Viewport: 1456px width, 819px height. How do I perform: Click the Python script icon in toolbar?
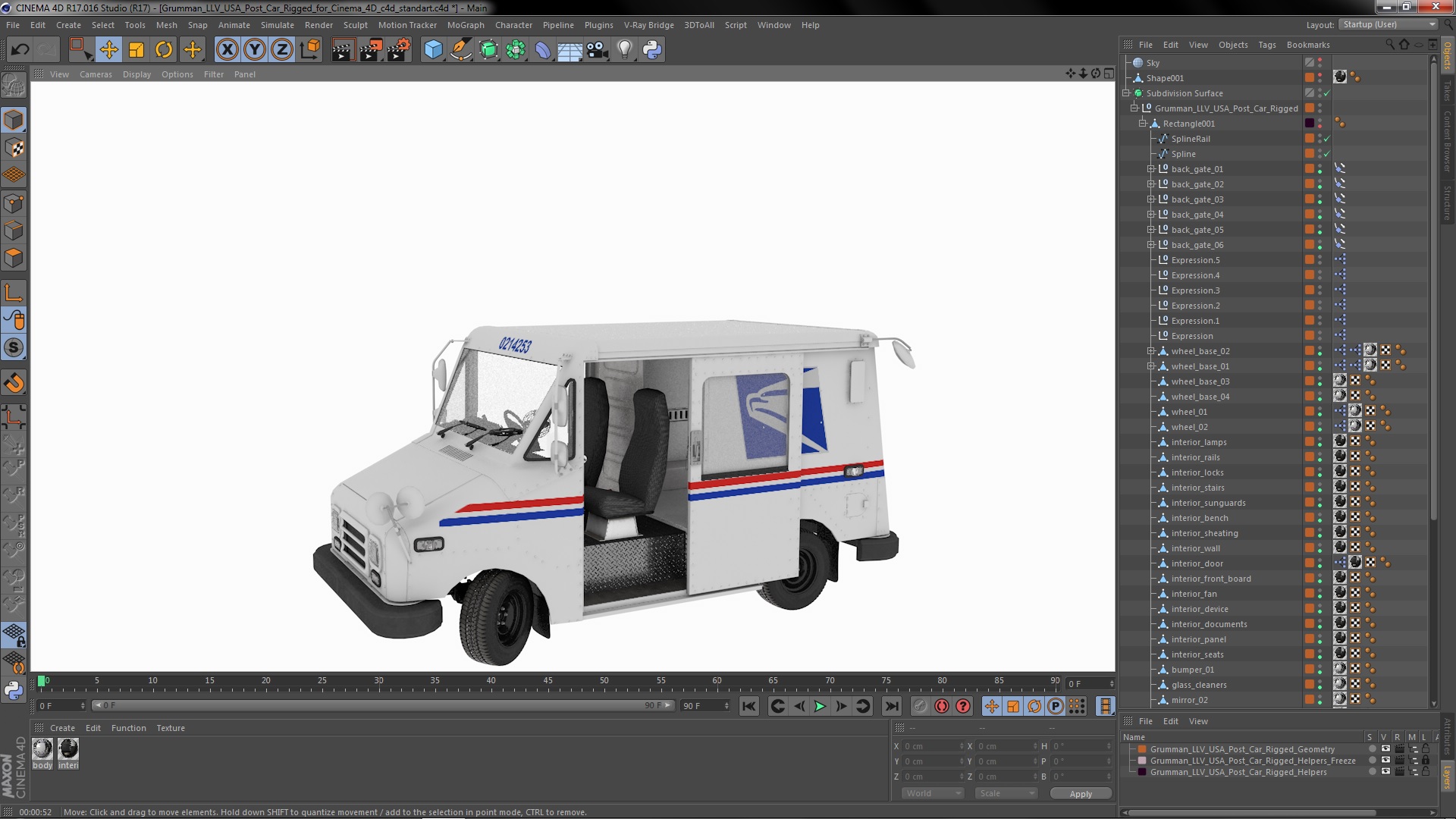pyautogui.click(x=652, y=50)
